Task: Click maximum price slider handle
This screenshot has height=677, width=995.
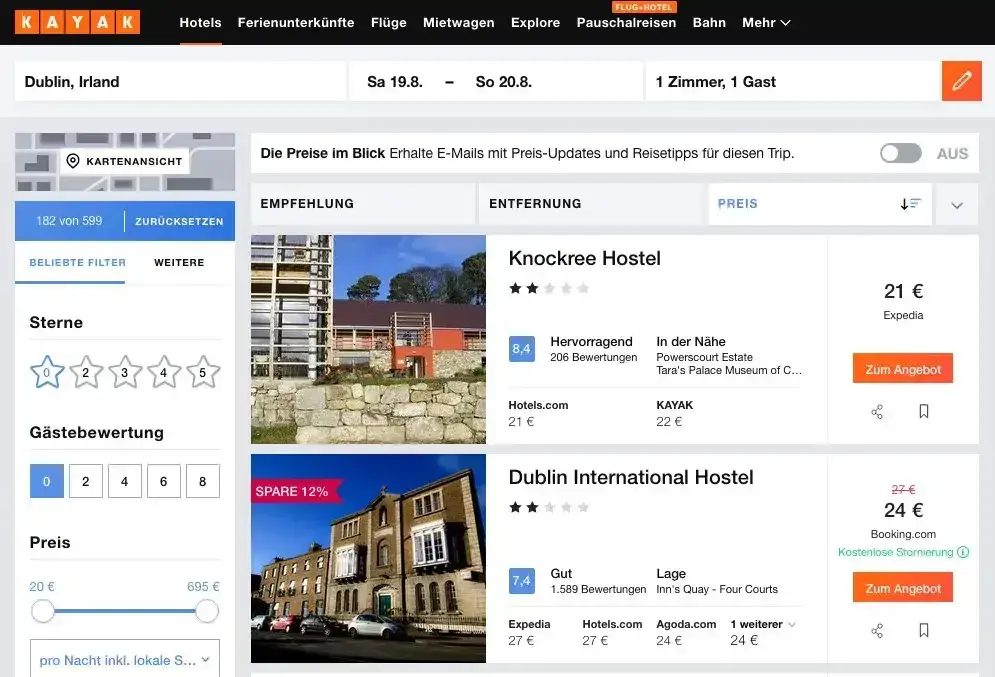Action: click(x=207, y=612)
